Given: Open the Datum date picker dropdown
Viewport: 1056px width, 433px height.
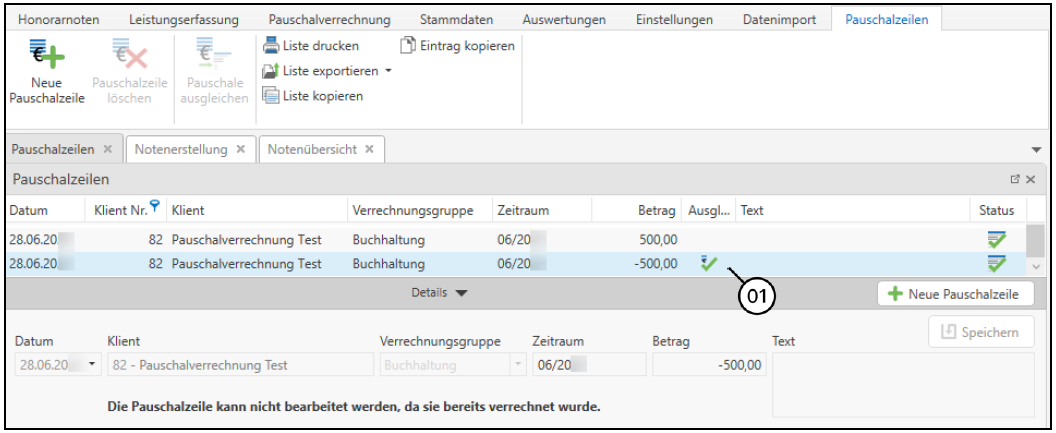Looking at the screenshot, I should pos(93,365).
